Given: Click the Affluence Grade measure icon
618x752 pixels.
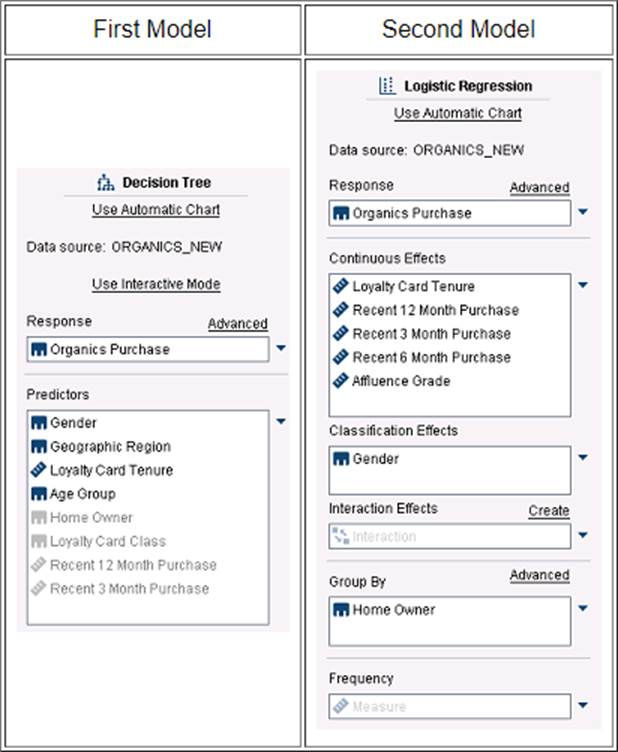Looking at the screenshot, I should click(340, 381).
